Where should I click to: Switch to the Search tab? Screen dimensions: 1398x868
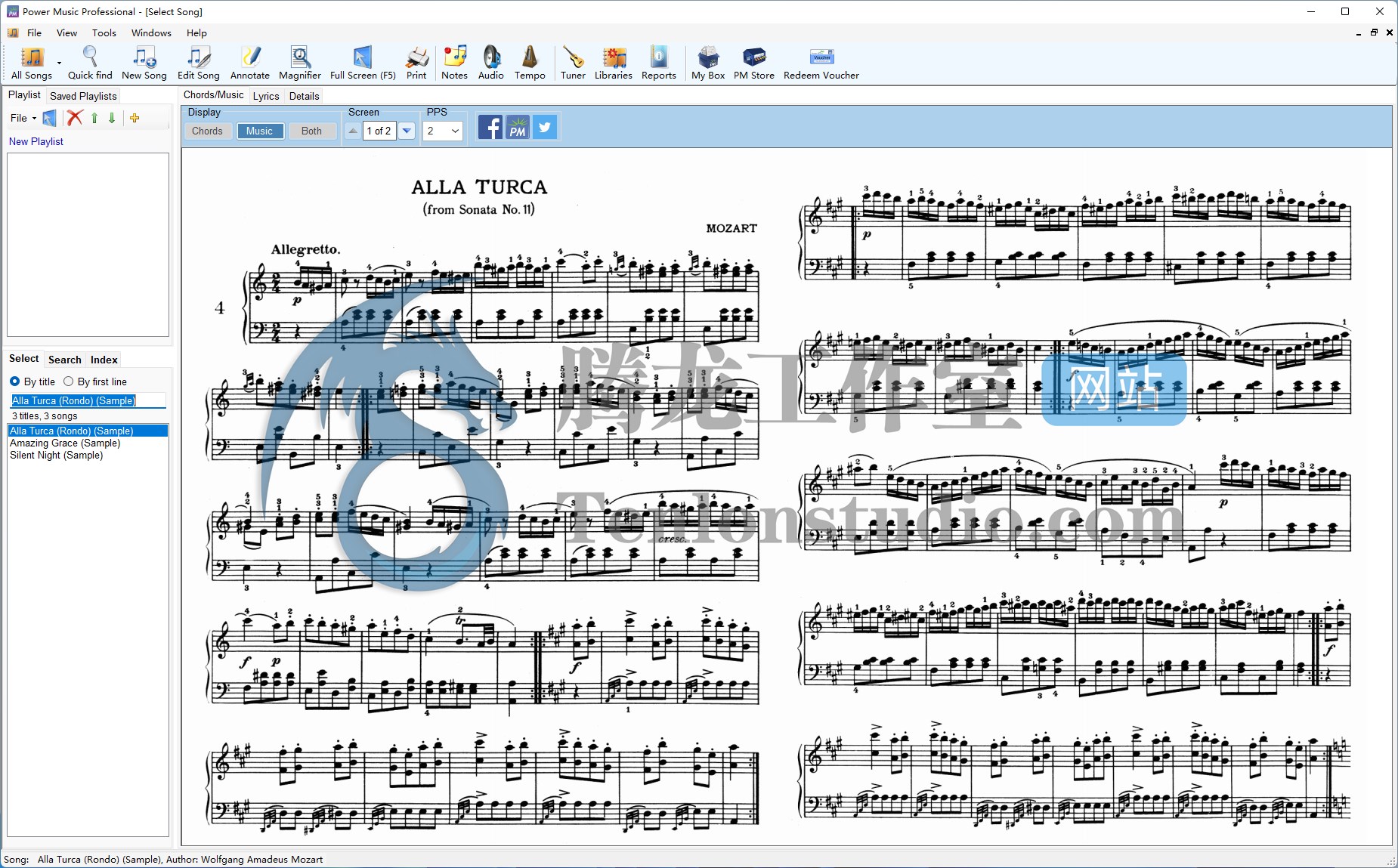click(64, 360)
